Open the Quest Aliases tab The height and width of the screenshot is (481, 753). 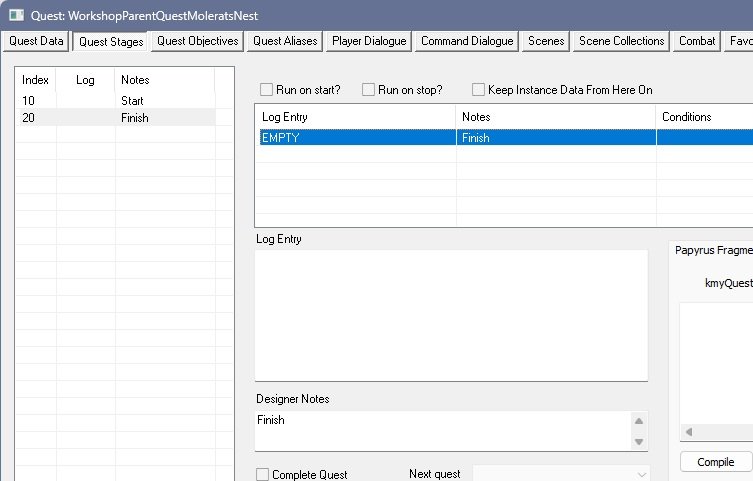pyautogui.click(x=285, y=41)
